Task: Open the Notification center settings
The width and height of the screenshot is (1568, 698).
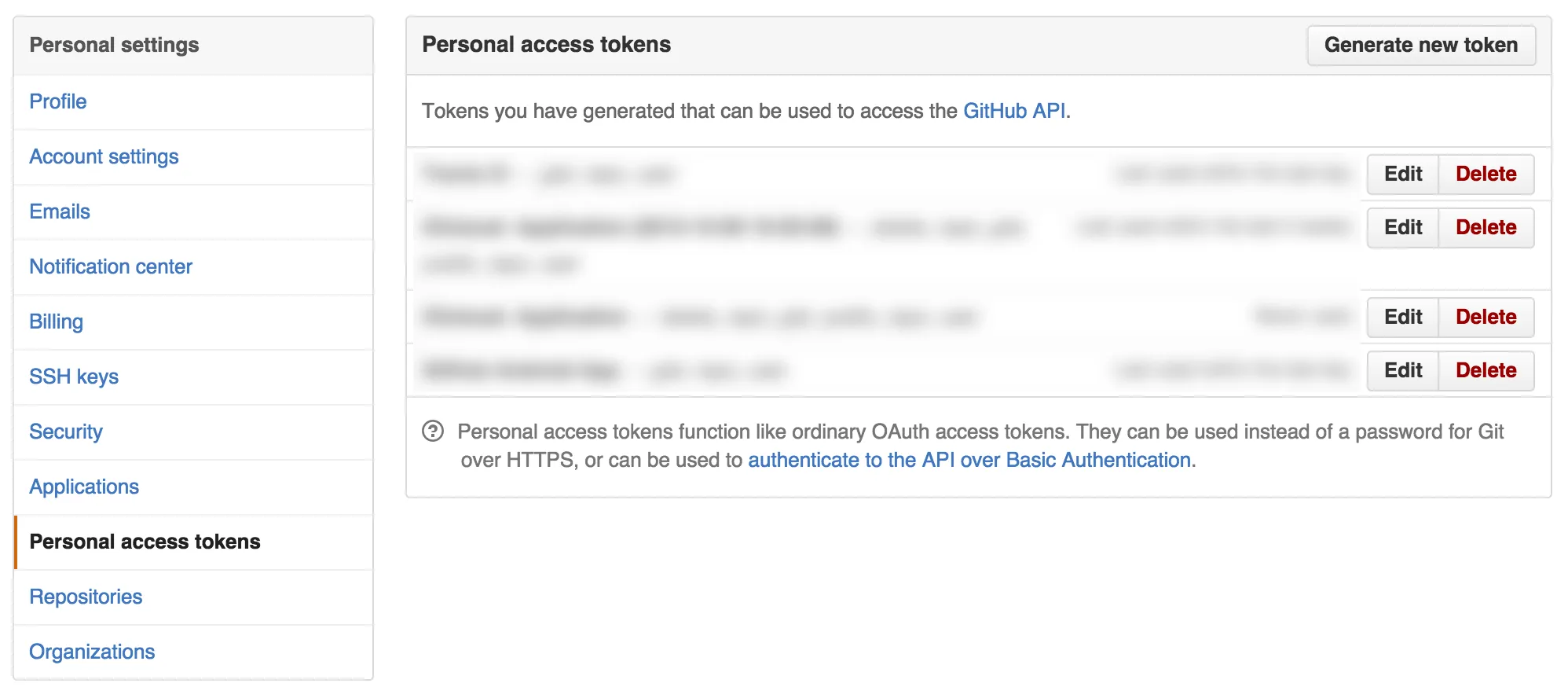Action: (110, 266)
